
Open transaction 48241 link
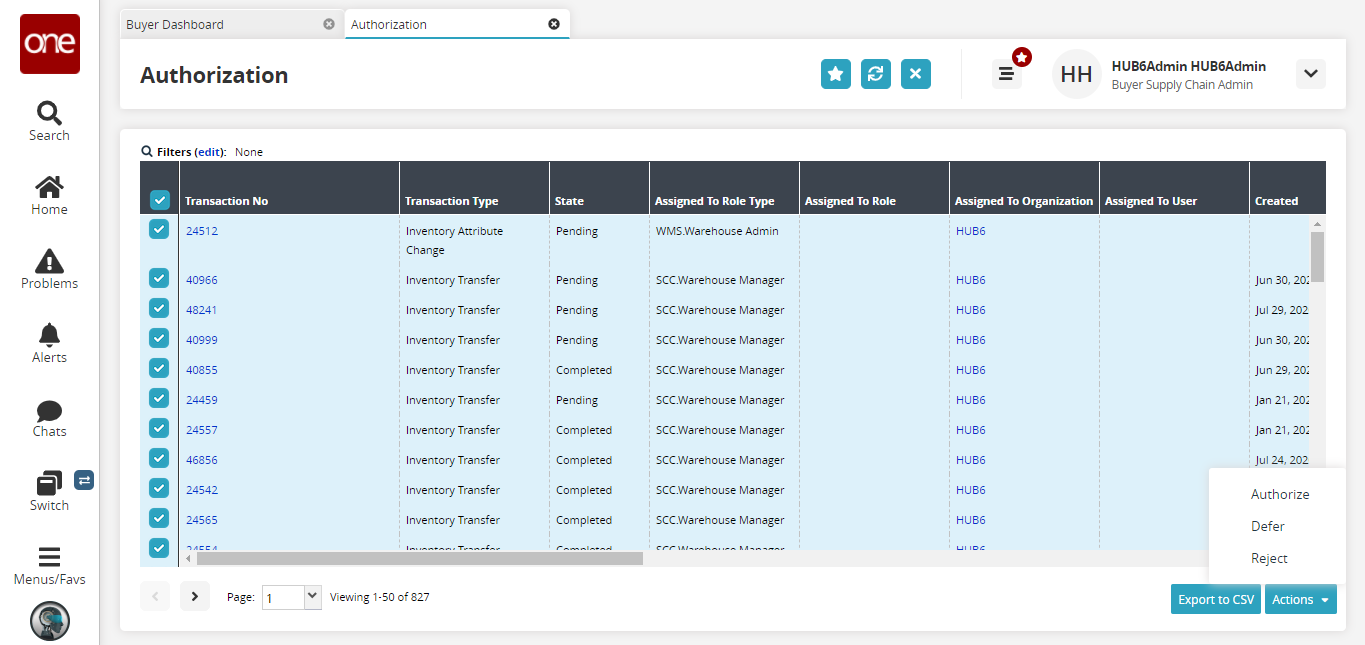click(x=201, y=310)
